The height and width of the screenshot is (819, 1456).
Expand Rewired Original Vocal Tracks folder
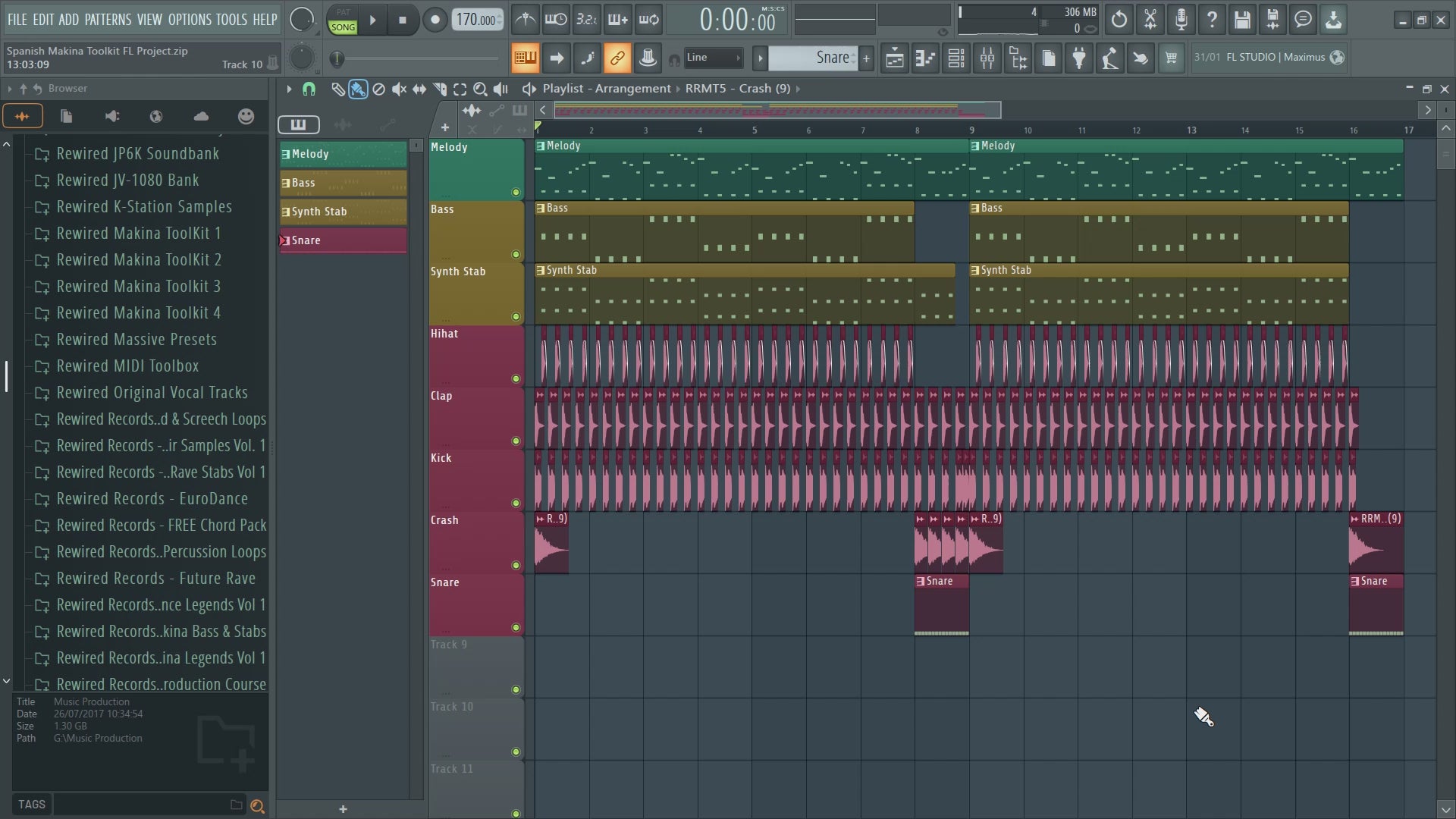(x=152, y=393)
